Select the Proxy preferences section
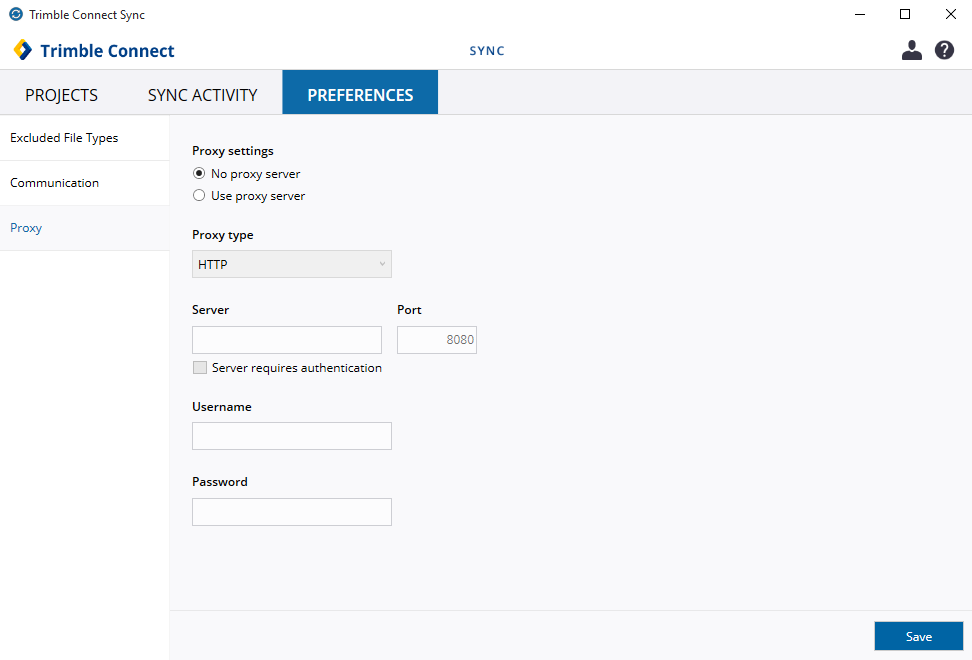Image resolution: width=972 pixels, height=660 pixels. click(x=84, y=228)
